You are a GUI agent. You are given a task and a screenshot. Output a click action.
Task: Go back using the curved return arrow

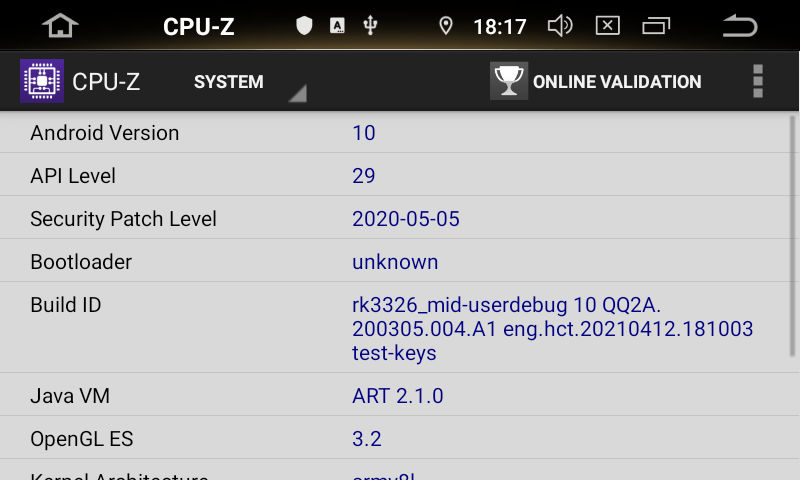(740, 26)
